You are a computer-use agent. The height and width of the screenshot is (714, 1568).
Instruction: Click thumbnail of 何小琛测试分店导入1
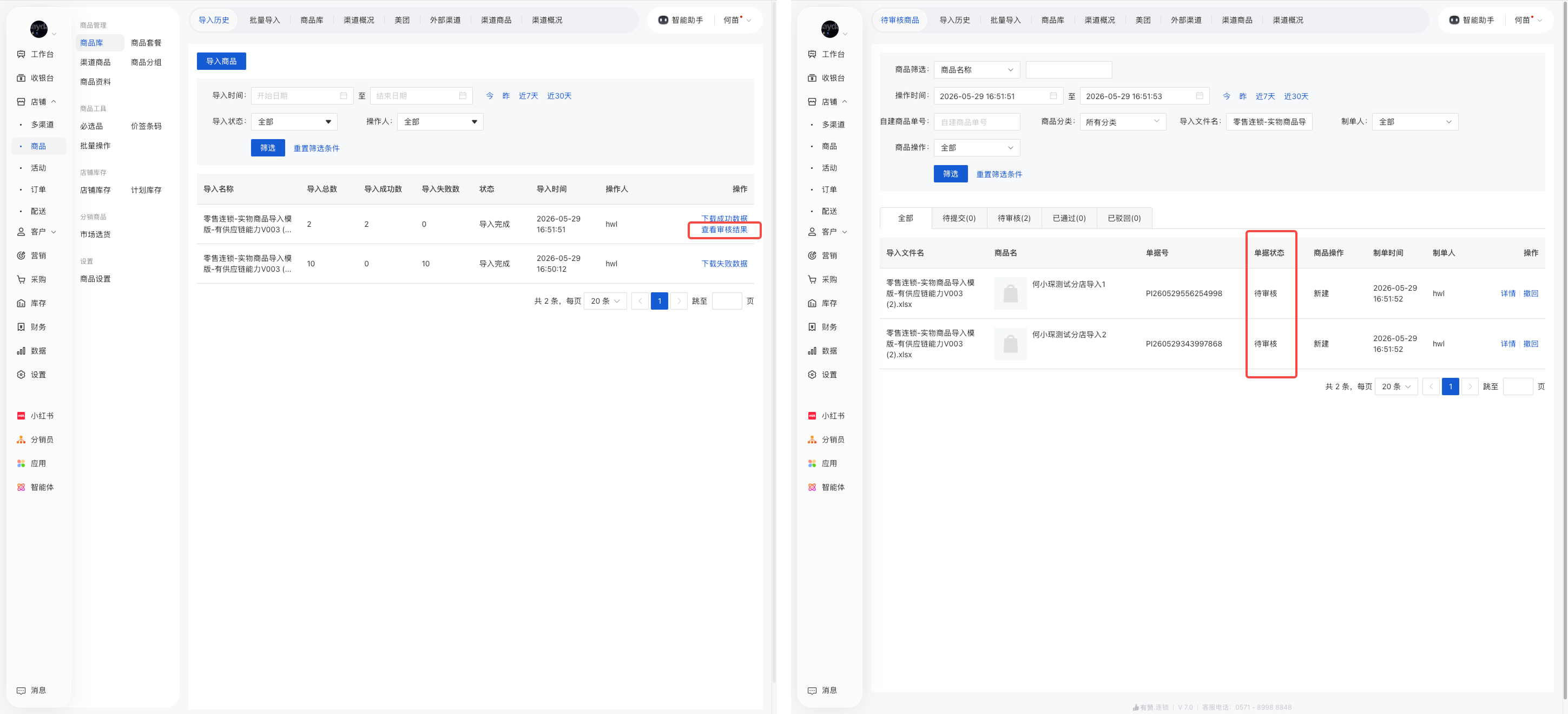[1010, 293]
